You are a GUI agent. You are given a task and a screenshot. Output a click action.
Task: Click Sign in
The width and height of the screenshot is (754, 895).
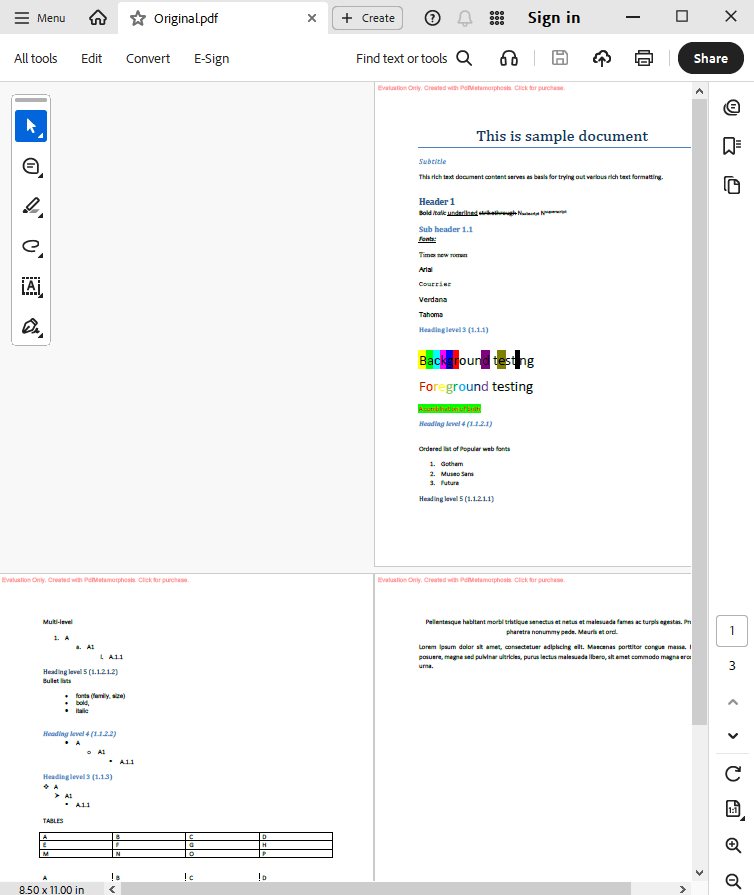click(554, 18)
